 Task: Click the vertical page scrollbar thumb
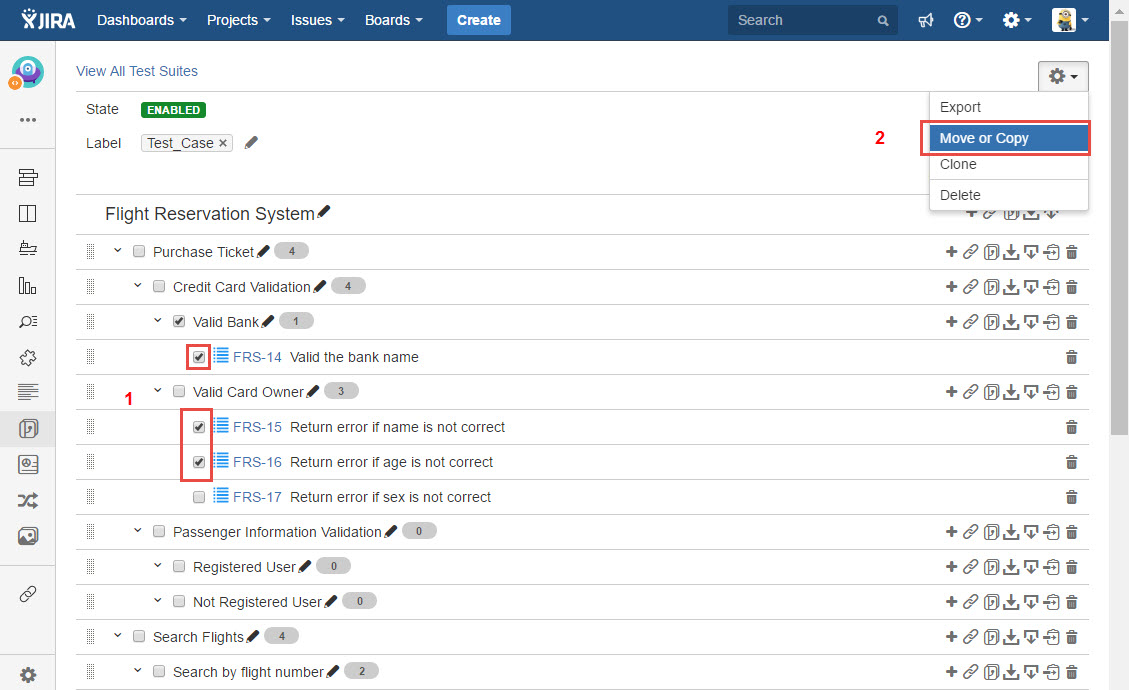(x=1120, y=228)
